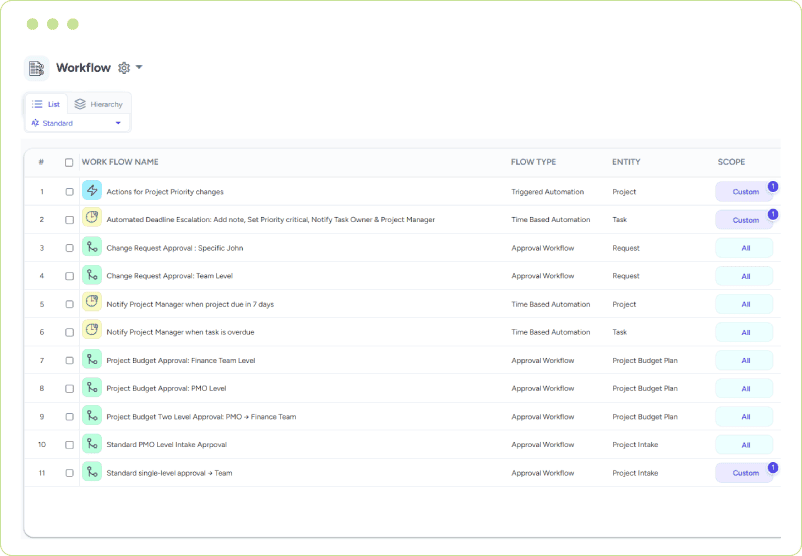The image size is (802, 556).
Task: Tick checkbox for task is overdue row
Action: coord(70,332)
